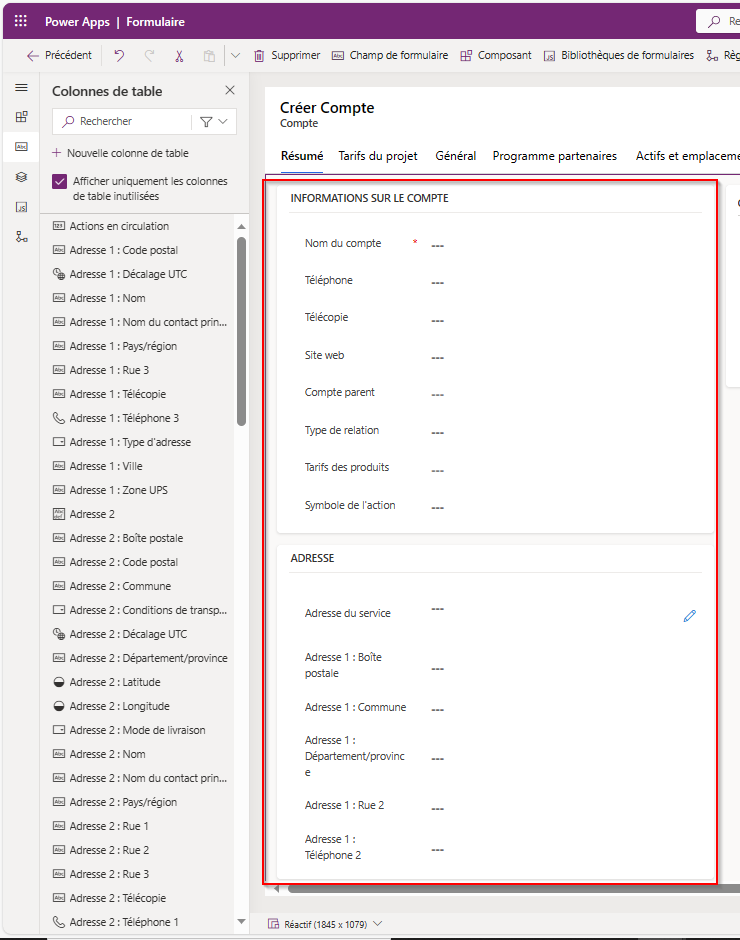The height and width of the screenshot is (940, 740).
Task: Edit Adresse du service with pencil icon
Action: click(x=689, y=616)
